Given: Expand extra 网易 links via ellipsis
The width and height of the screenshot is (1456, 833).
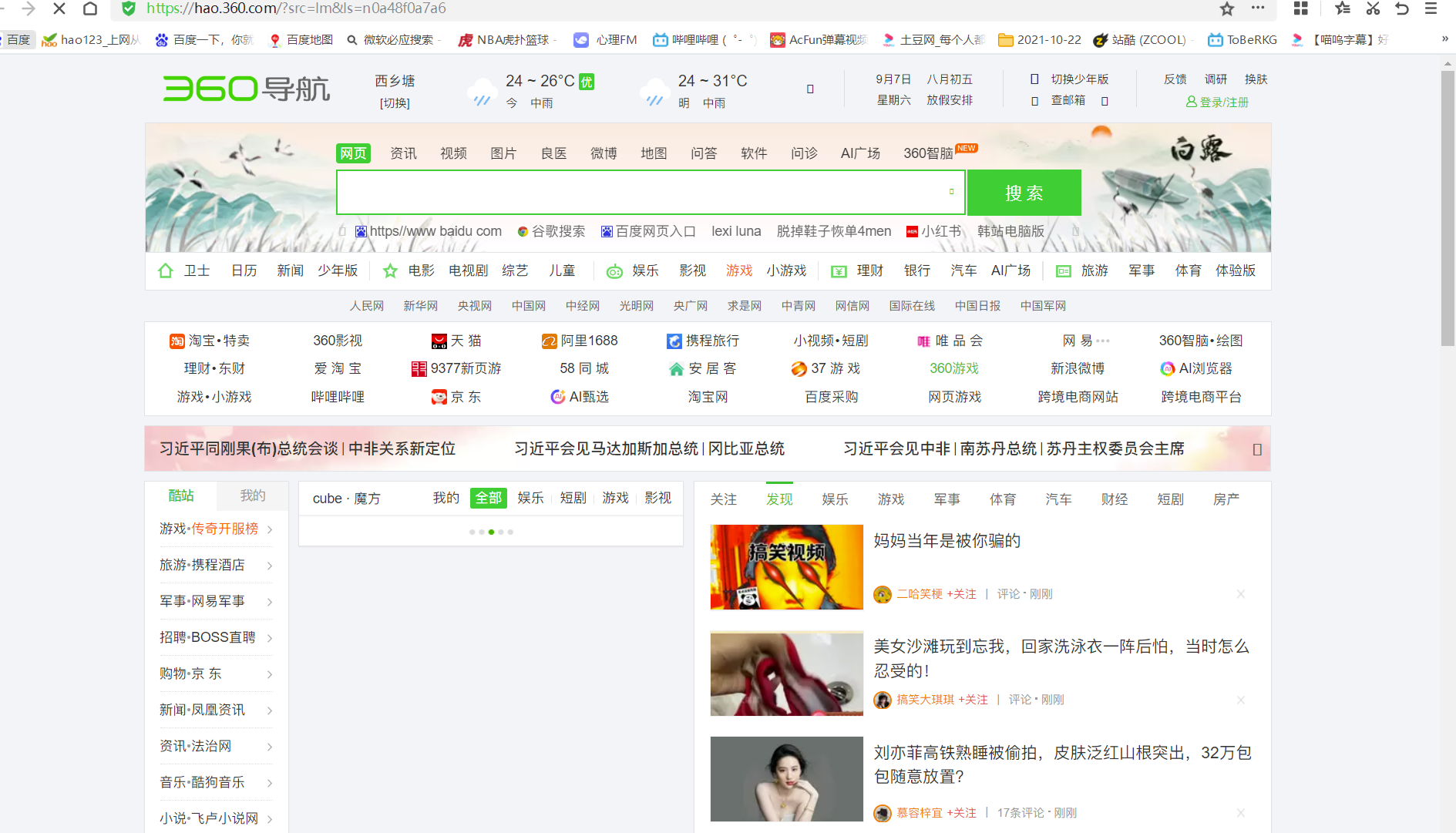Looking at the screenshot, I should pos(1102,341).
